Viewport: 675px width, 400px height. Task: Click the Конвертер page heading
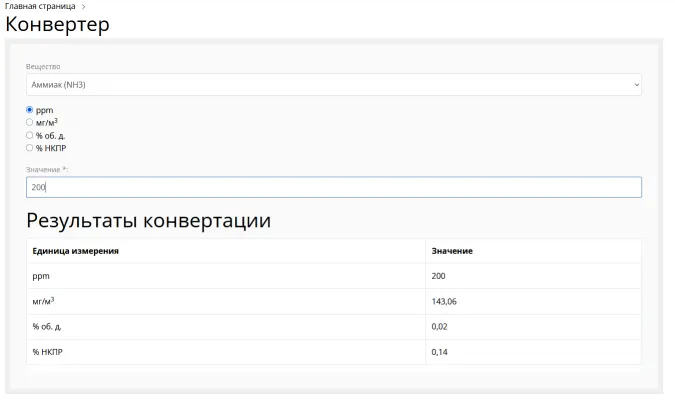(x=57, y=24)
